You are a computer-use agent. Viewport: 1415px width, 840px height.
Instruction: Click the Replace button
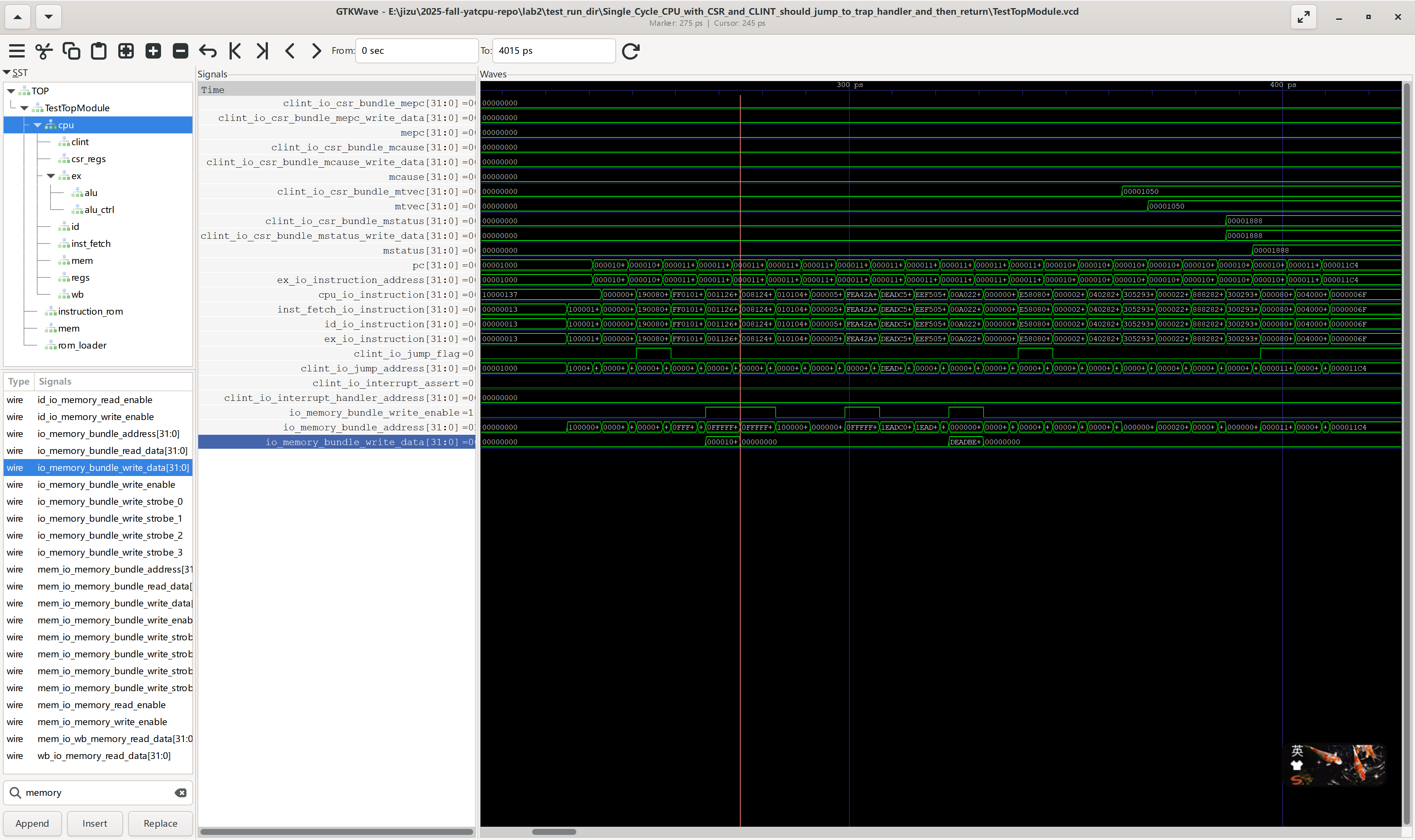tap(160, 823)
